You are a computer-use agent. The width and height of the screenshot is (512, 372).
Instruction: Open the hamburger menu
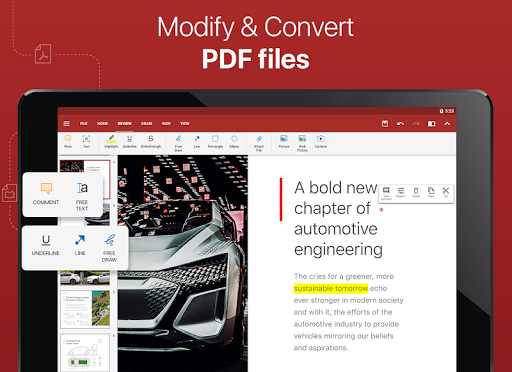click(66, 124)
